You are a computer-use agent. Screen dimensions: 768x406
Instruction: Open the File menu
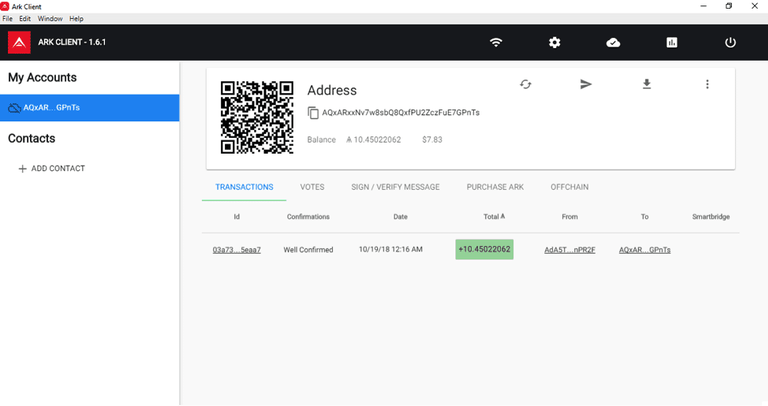pyautogui.click(x=7, y=19)
